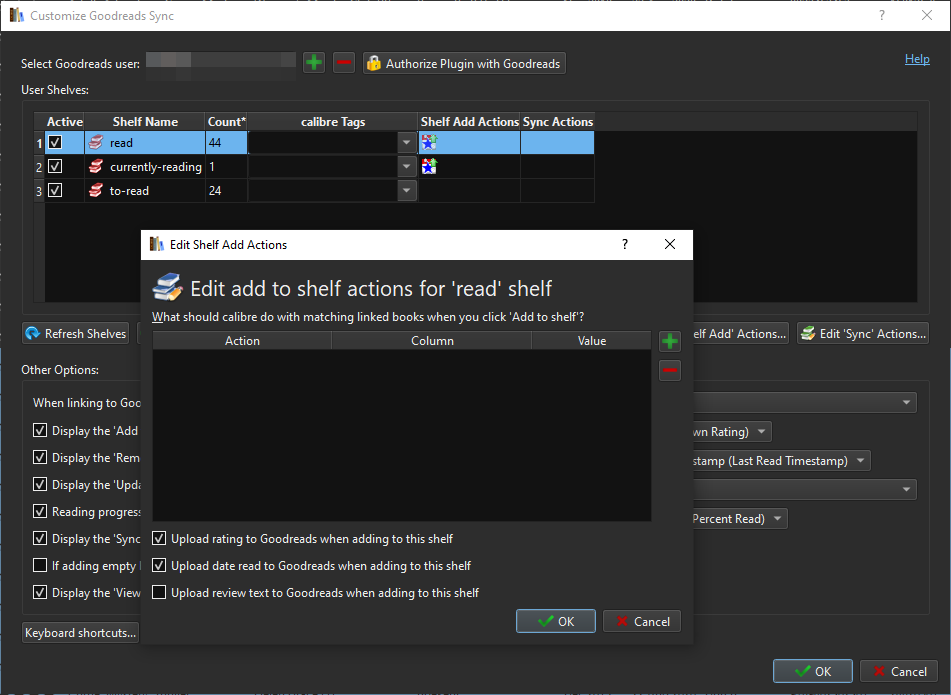Click the 'Shelf Add Actions' column header

469,121
